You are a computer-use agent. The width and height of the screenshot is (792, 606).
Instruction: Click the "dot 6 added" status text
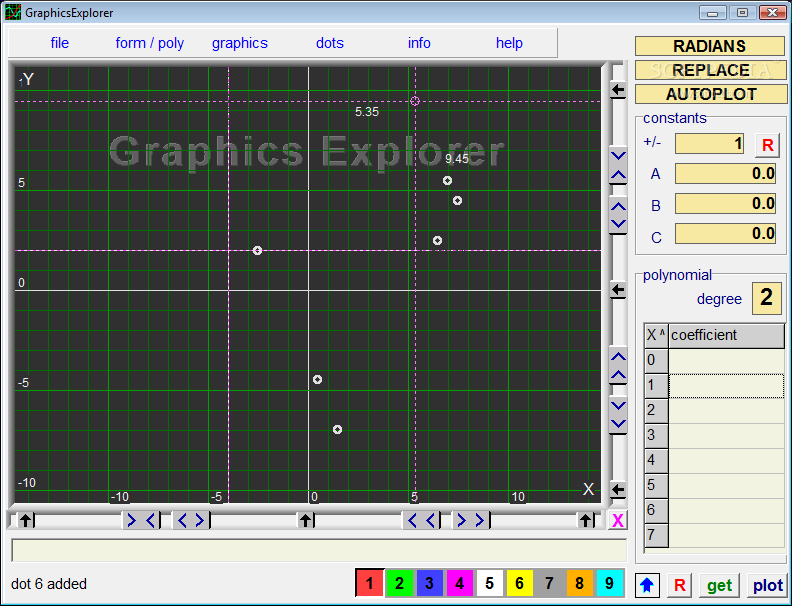49,584
